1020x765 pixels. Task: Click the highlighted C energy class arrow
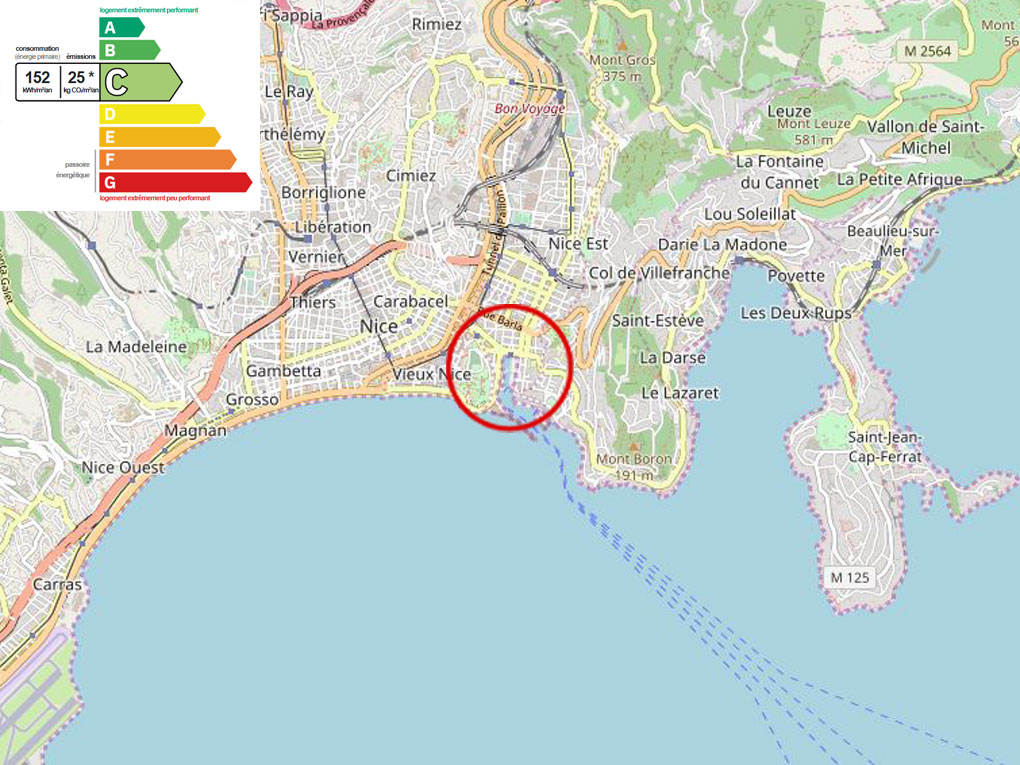[x=140, y=81]
